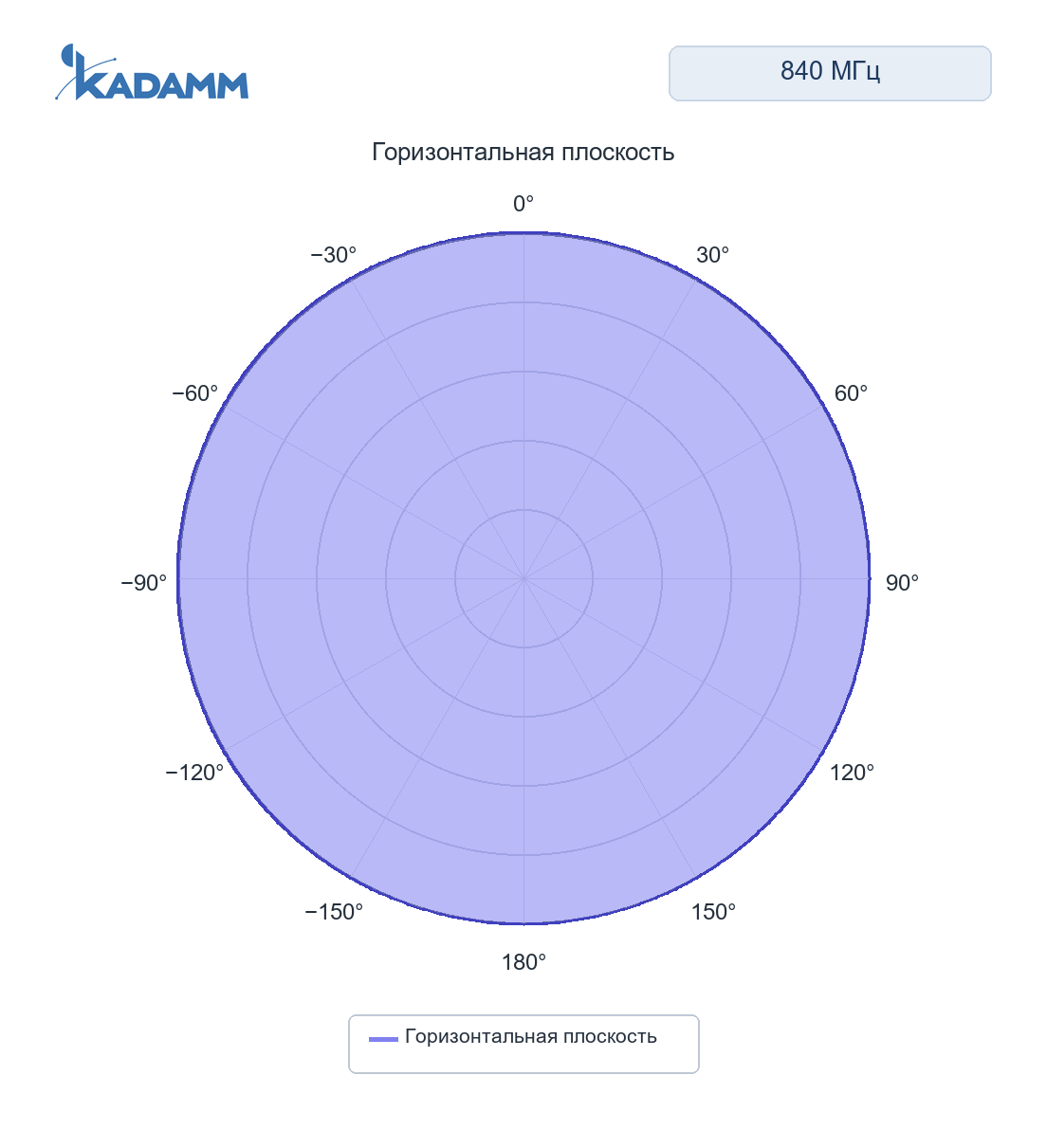This screenshot has width=1047, height=1148.
Task: Click the 840 МГц frequency box
Action: (830, 73)
